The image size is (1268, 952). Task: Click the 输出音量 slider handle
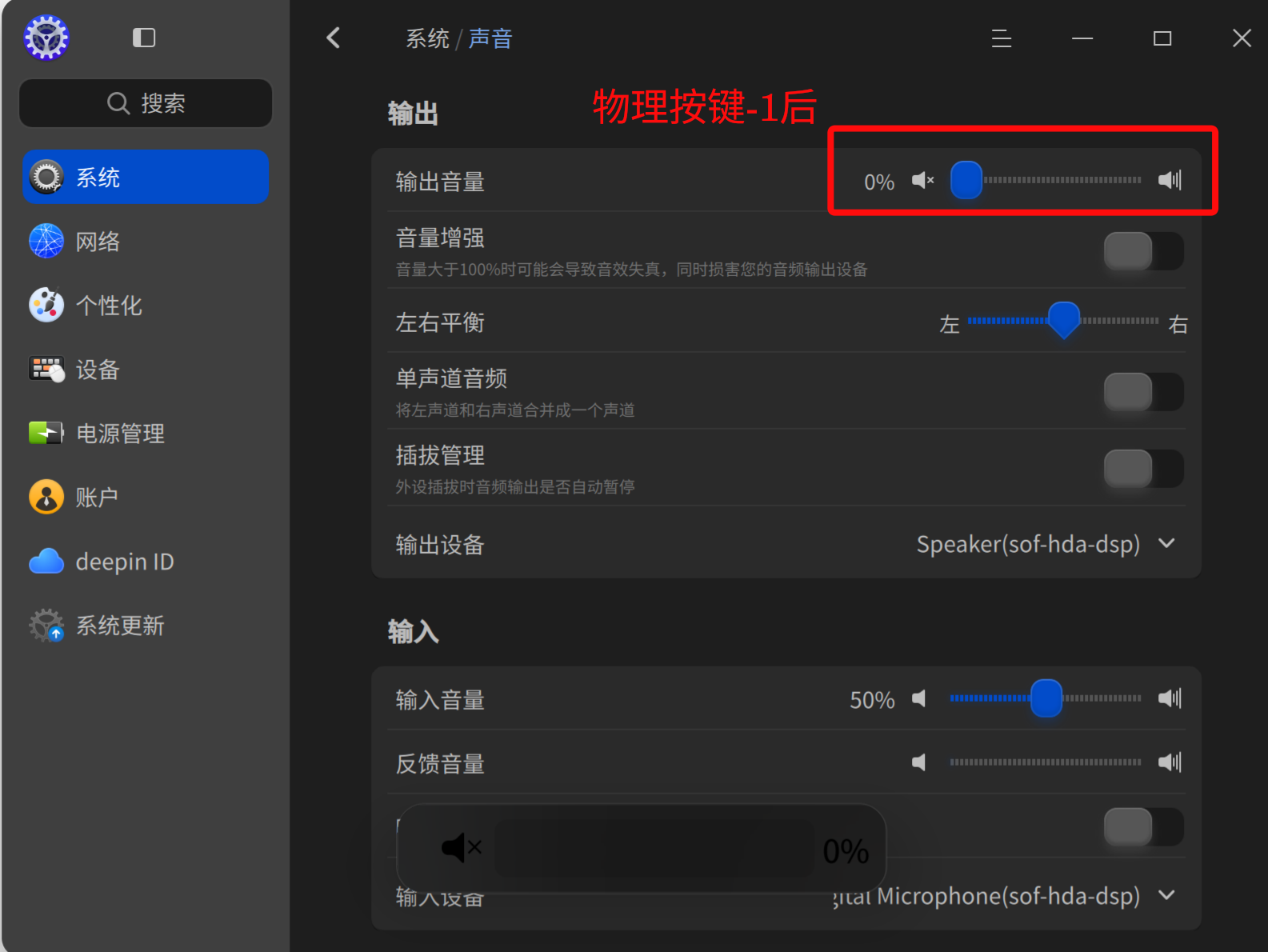click(x=966, y=180)
